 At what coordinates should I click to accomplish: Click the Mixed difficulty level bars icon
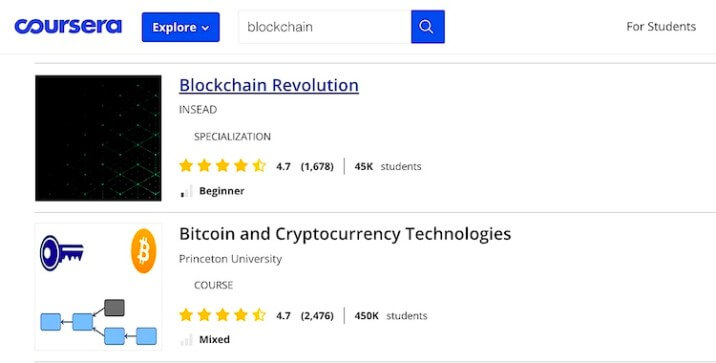(186, 340)
